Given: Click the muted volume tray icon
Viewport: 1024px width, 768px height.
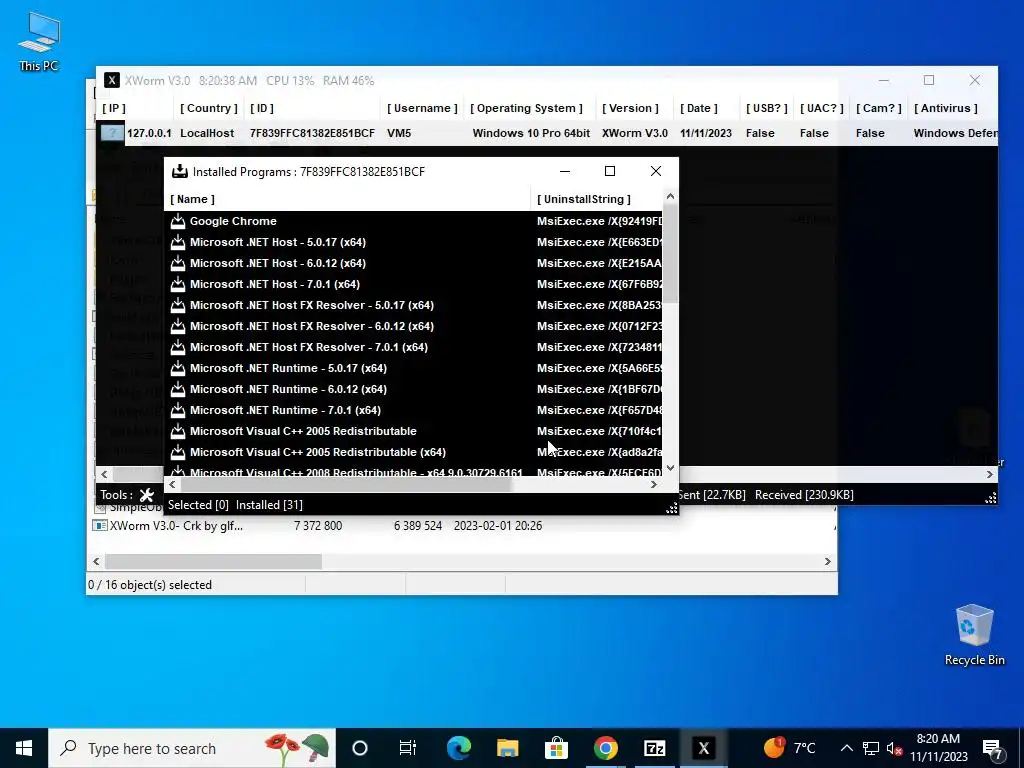Looking at the screenshot, I should point(894,748).
